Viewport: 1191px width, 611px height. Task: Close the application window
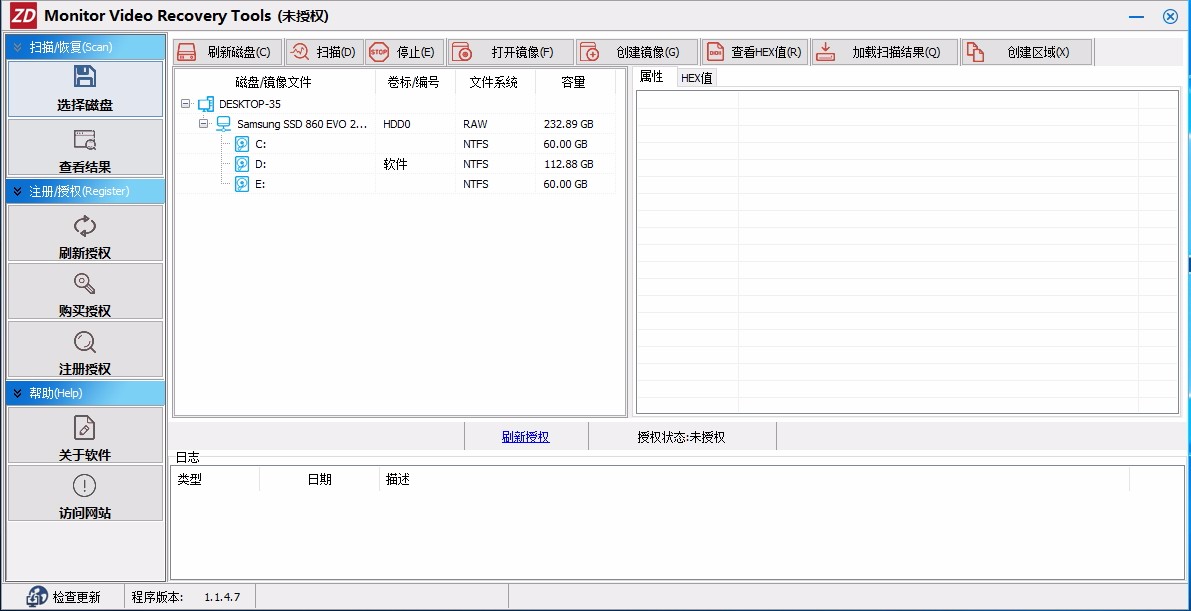pyautogui.click(x=1170, y=17)
